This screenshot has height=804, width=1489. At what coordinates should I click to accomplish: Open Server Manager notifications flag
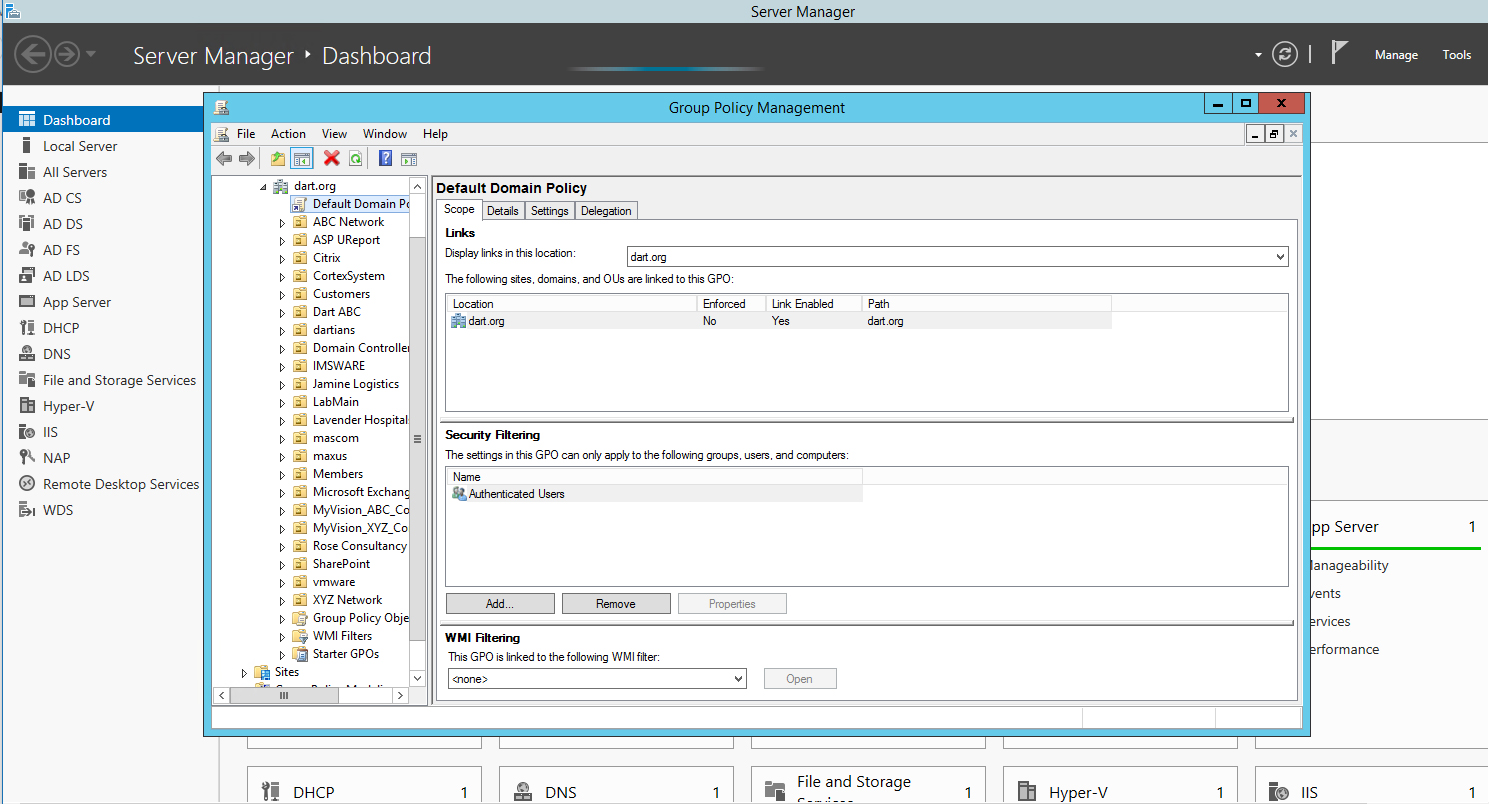(1340, 53)
